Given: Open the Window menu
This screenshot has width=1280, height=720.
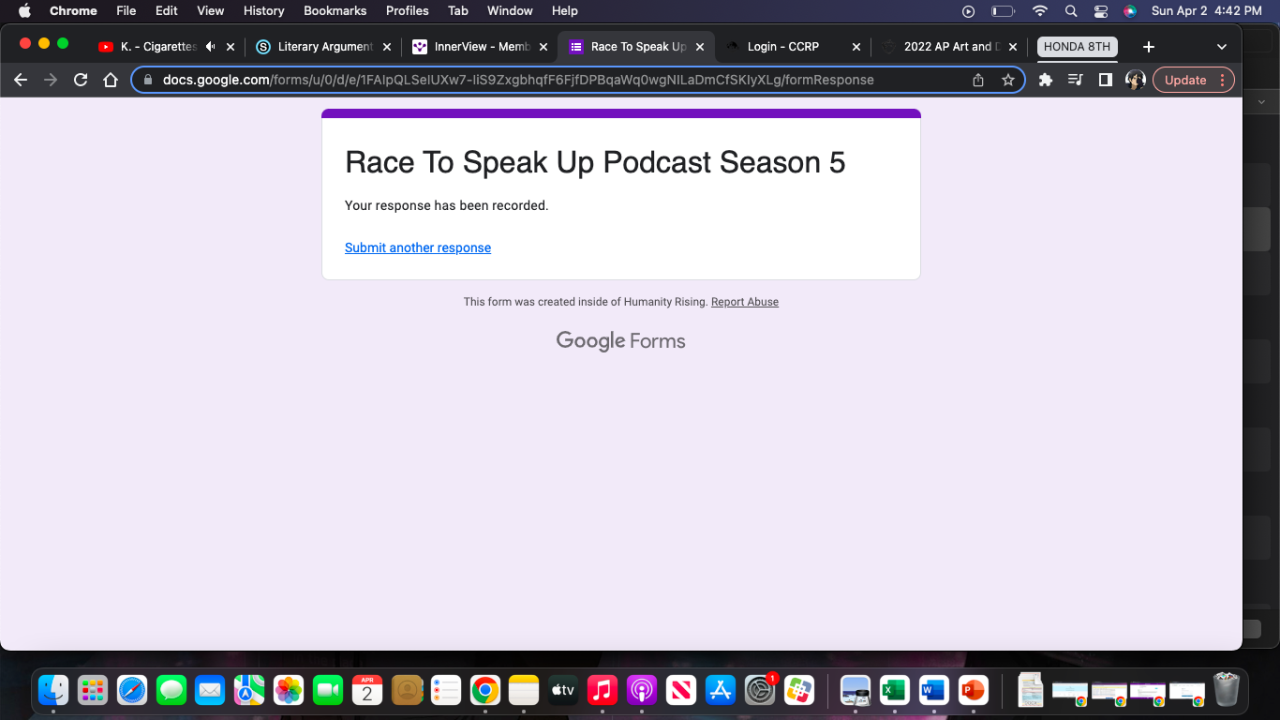Looking at the screenshot, I should (x=510, y=11).
